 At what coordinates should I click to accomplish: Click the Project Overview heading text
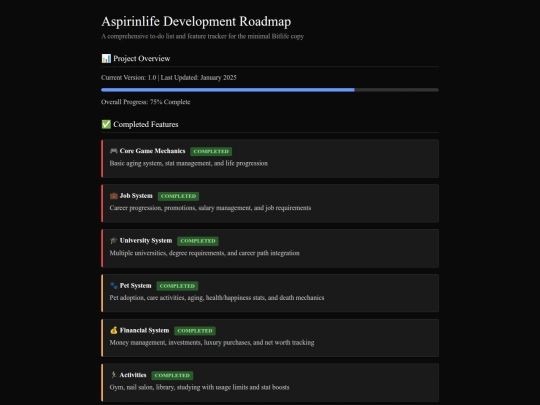(142, 59)
